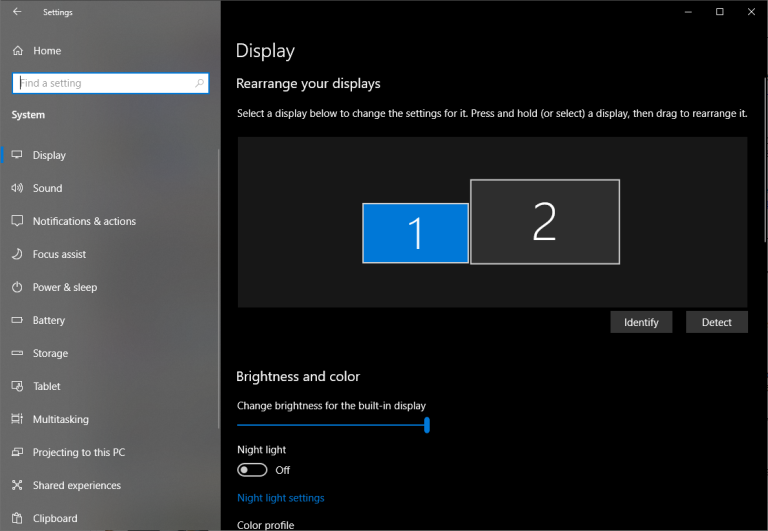Open the Tablet settings page
This screenshot has width=768, height=531.
tap(46, 386)
